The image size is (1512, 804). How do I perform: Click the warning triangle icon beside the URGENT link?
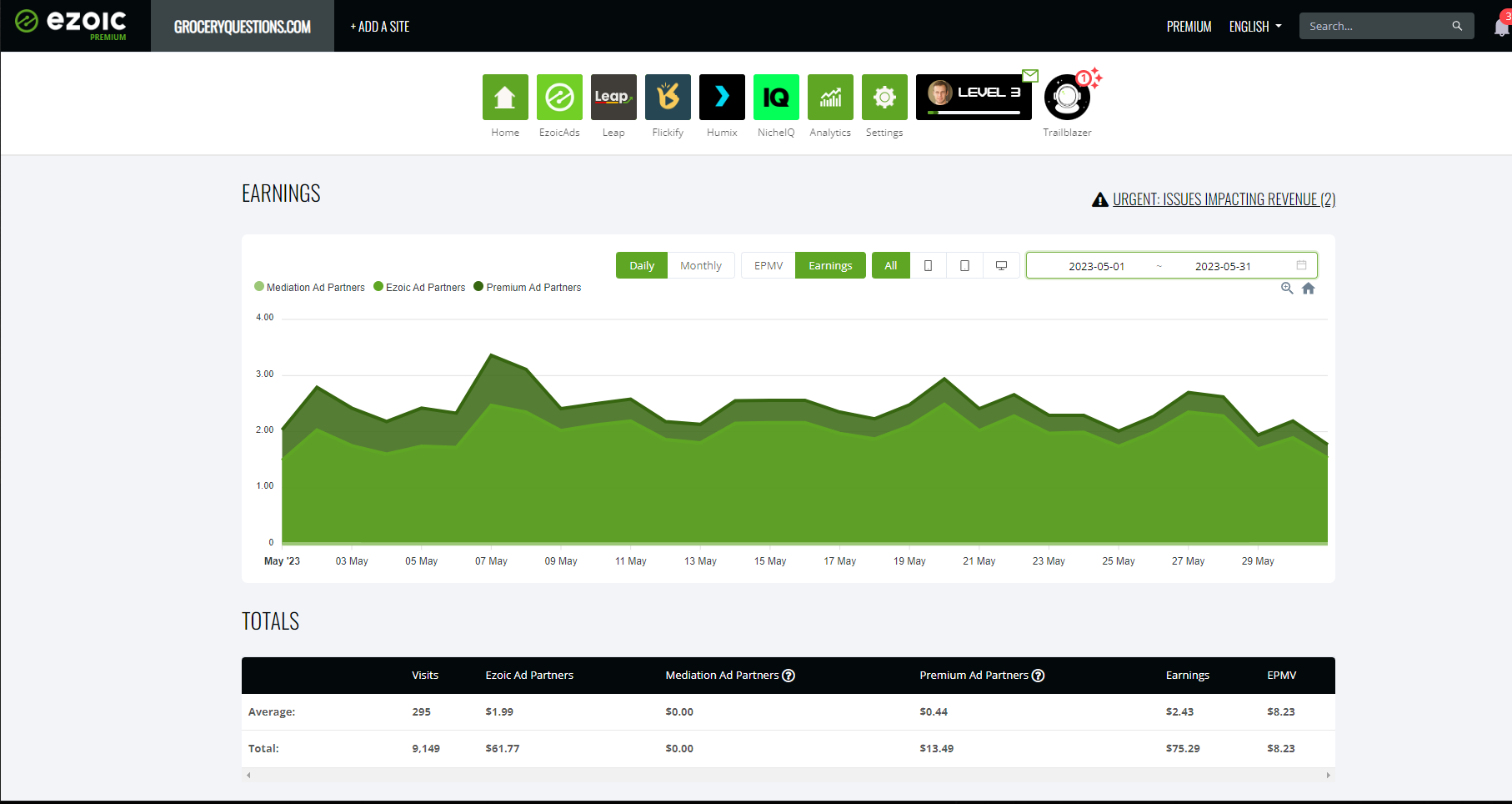1100,199
